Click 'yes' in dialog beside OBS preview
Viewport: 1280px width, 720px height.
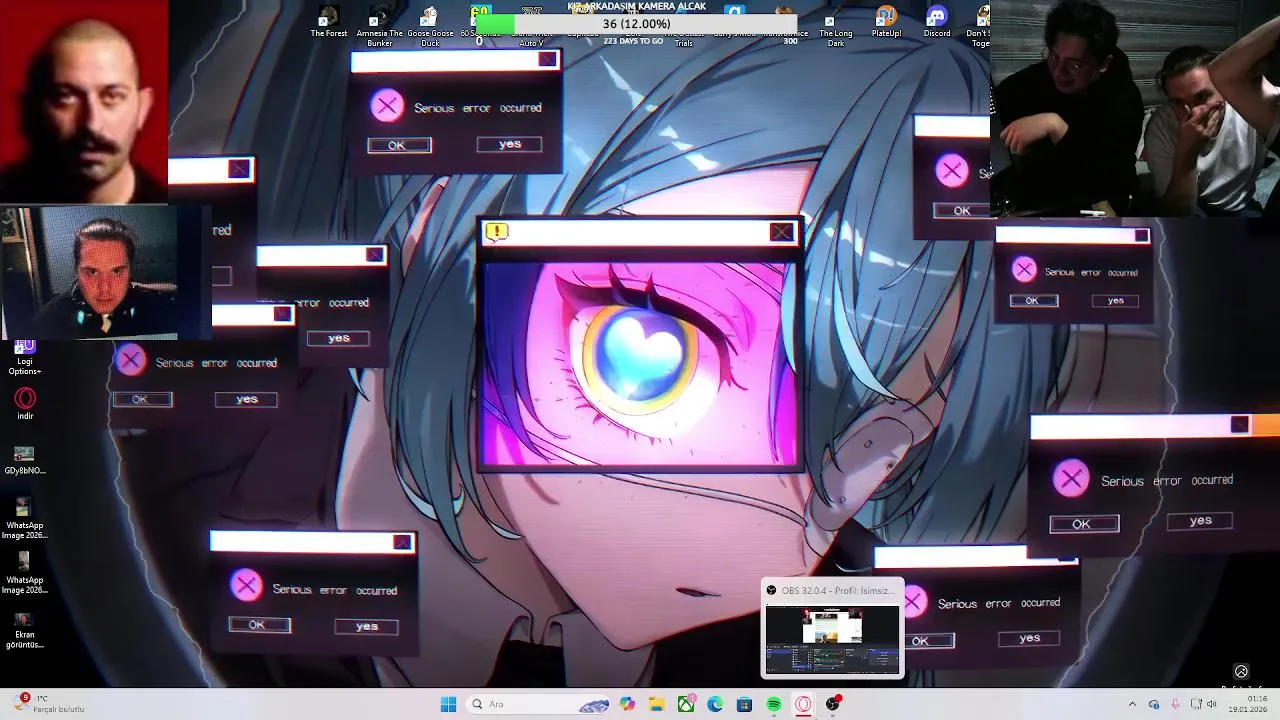1029,638
